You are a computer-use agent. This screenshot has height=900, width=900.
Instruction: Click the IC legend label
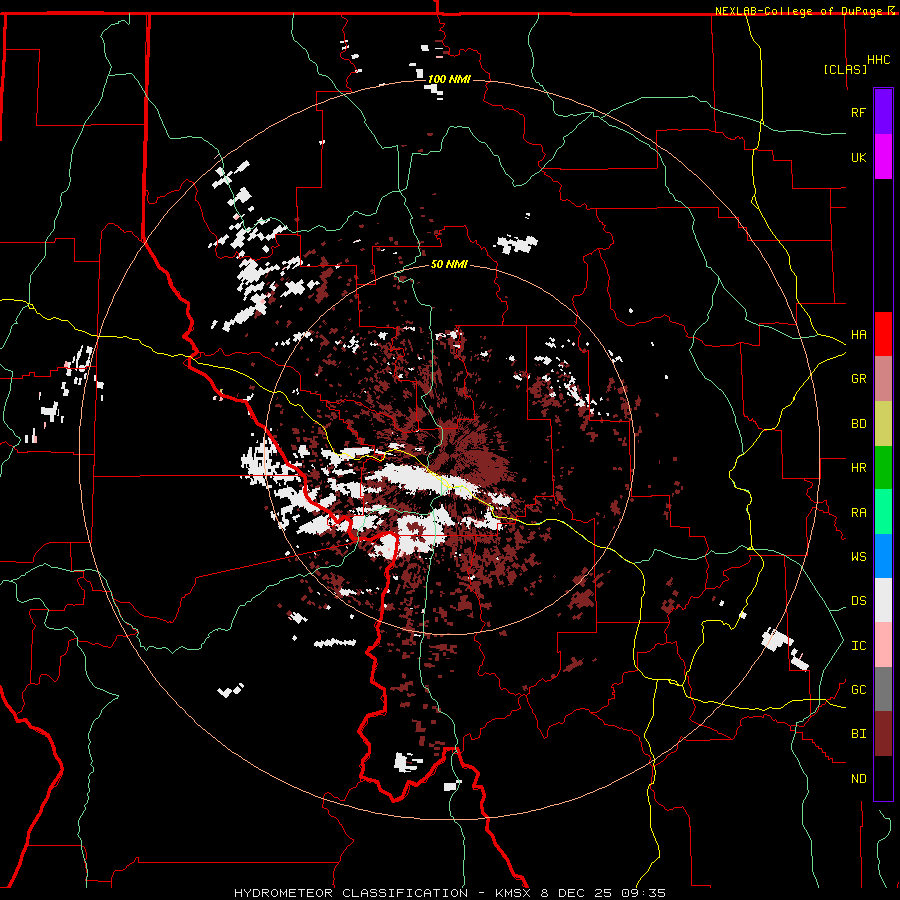(x=858, y=646)
